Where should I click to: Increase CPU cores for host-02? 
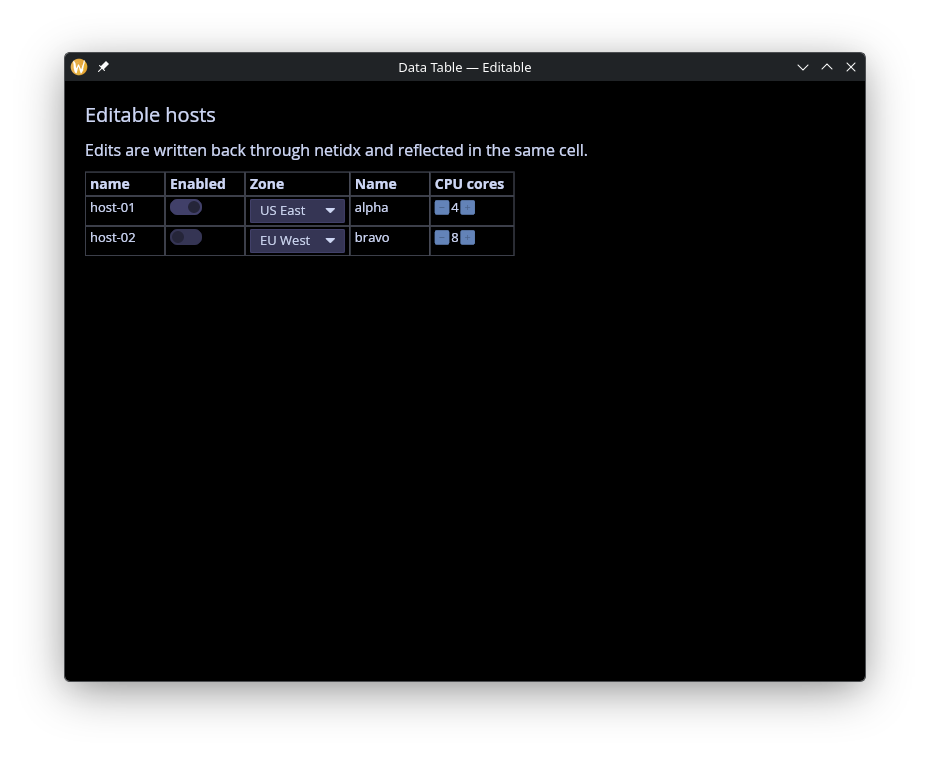click(x=467, y=238)
